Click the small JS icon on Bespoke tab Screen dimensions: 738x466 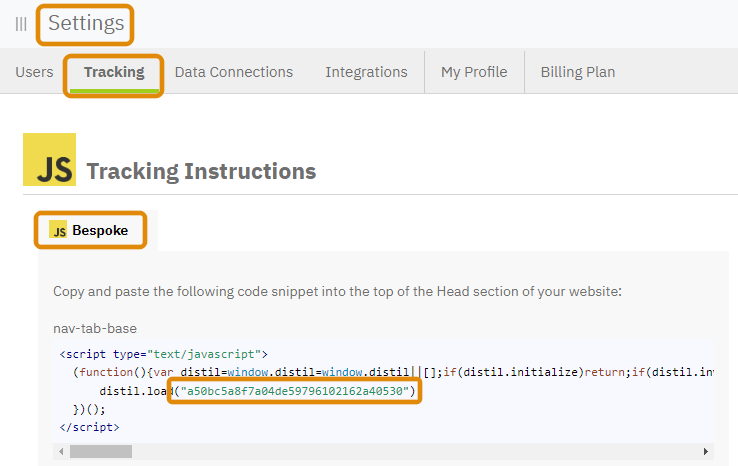[58, 229]
